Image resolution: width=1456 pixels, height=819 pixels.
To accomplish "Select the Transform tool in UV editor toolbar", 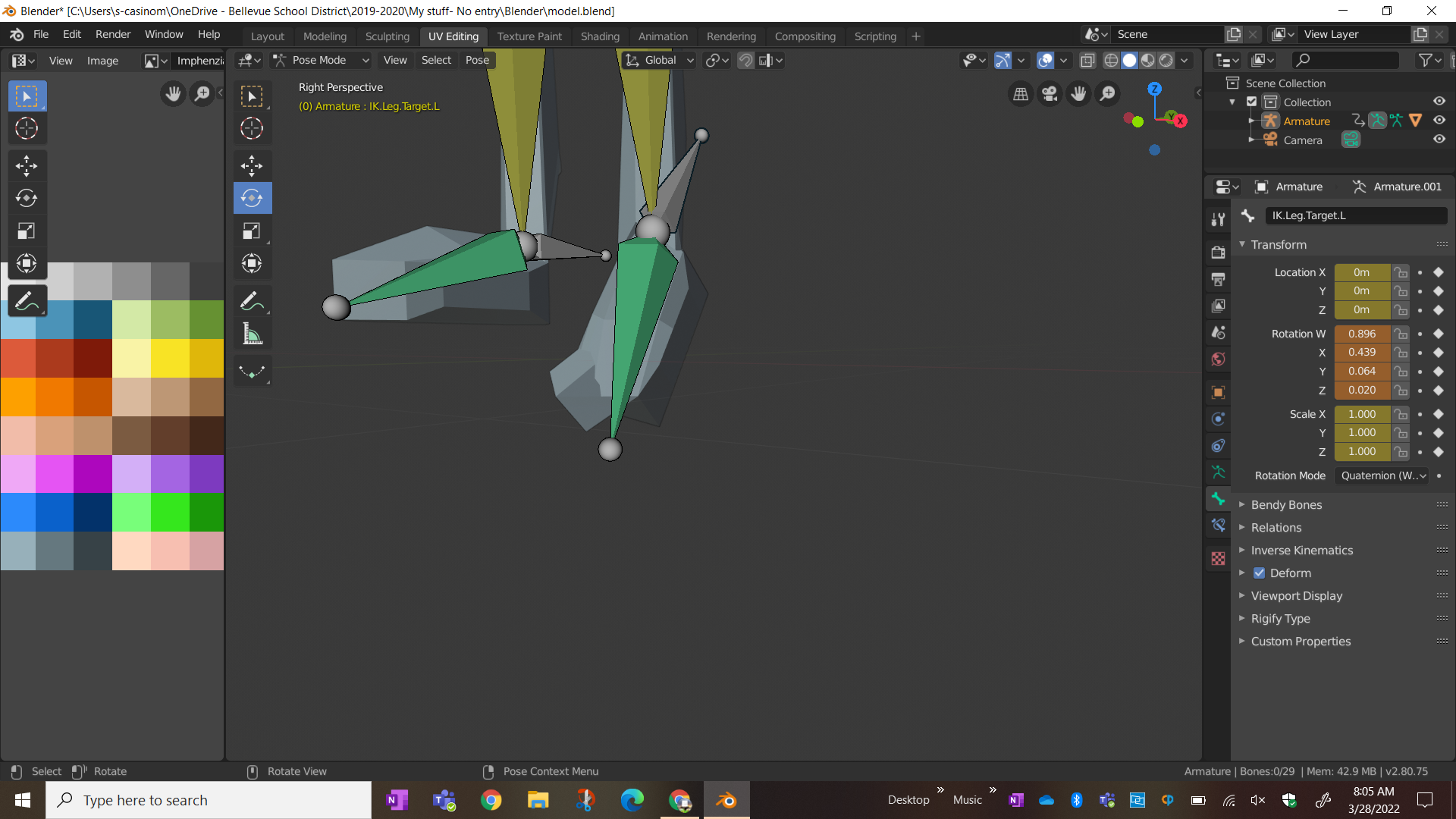I will 27,263.
